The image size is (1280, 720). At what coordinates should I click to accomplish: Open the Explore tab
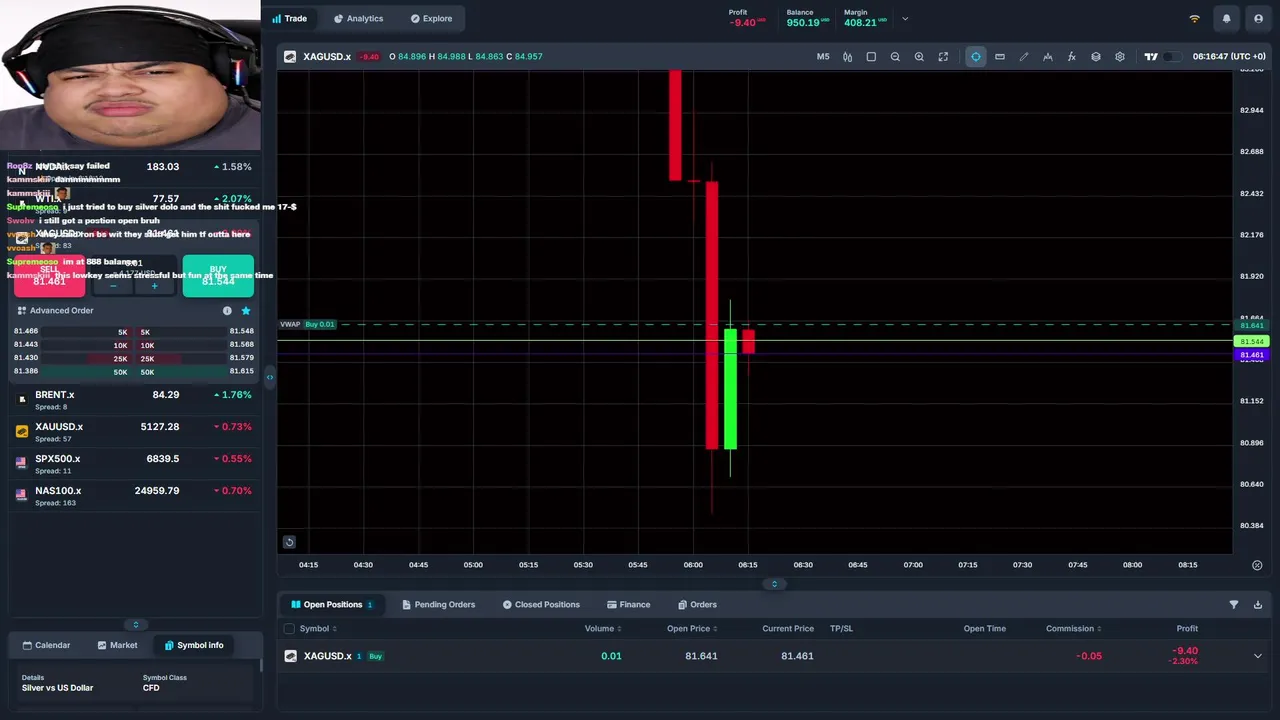click(x=431, y=18)
